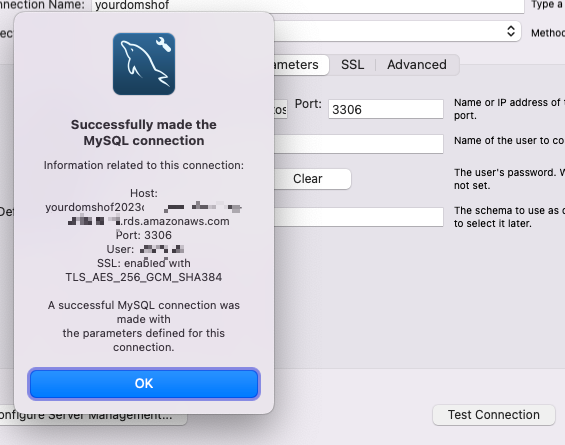
Task: Click the 'TLS_AES_256_GCM_SHA384' cipher text
Action: [144, 277]
